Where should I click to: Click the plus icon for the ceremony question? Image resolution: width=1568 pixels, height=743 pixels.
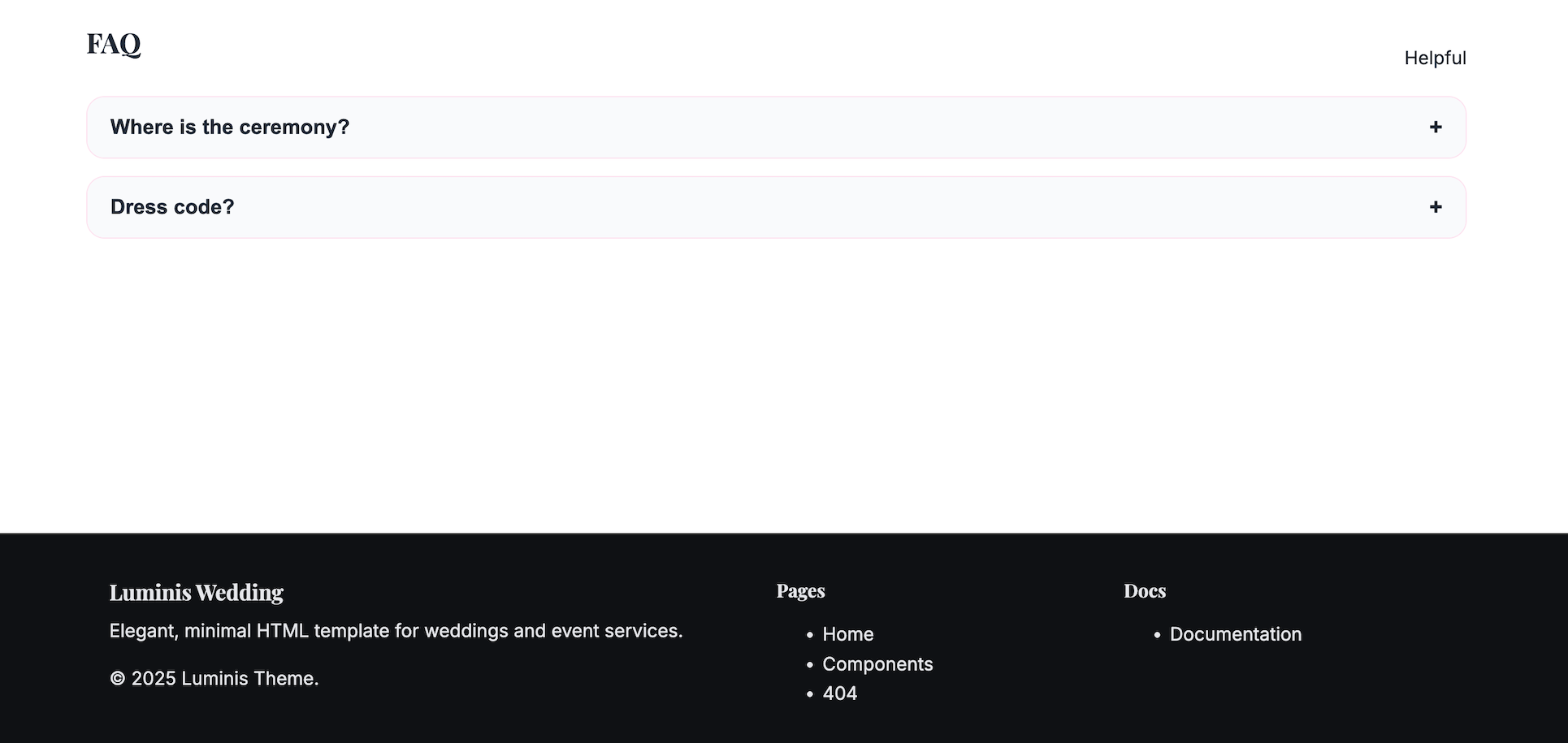click(x=1436, y=127)
